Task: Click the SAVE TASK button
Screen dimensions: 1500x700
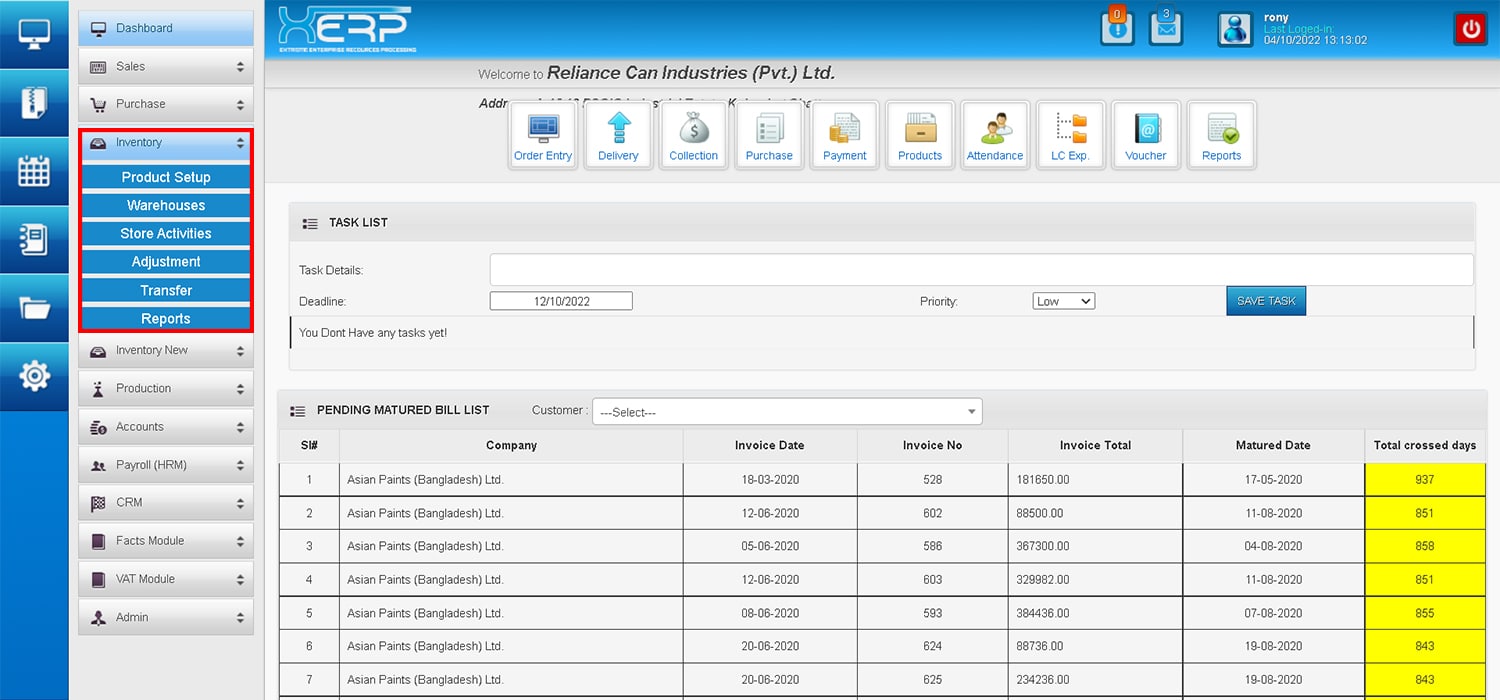Action: 1265,301
